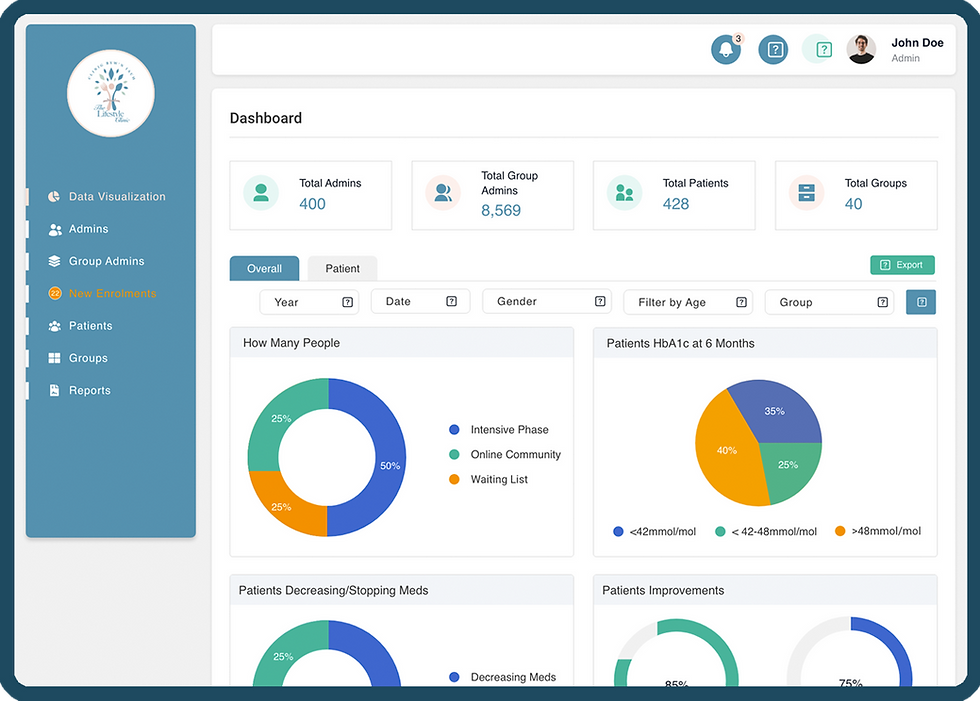Click the Total Admins card icon
The width and height of the screenshot is (980, 701).
pyautogui.click(x=261, y=192)
